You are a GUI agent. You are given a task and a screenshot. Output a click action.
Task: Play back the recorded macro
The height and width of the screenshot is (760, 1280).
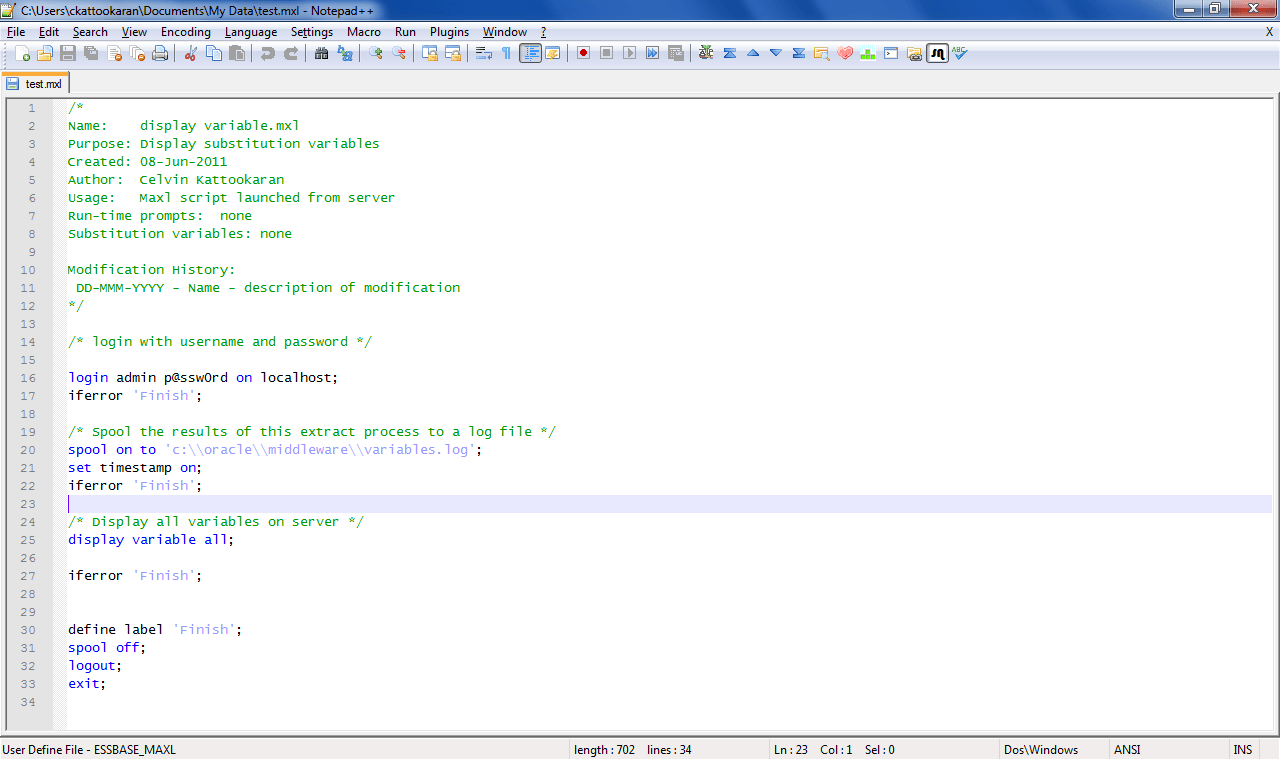point(629,53)
